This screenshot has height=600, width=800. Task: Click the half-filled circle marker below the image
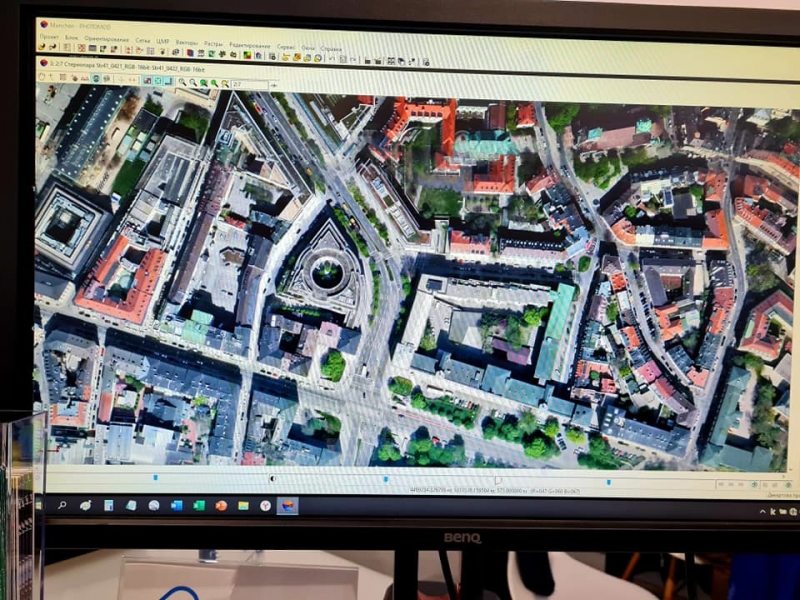pos(273,478)
